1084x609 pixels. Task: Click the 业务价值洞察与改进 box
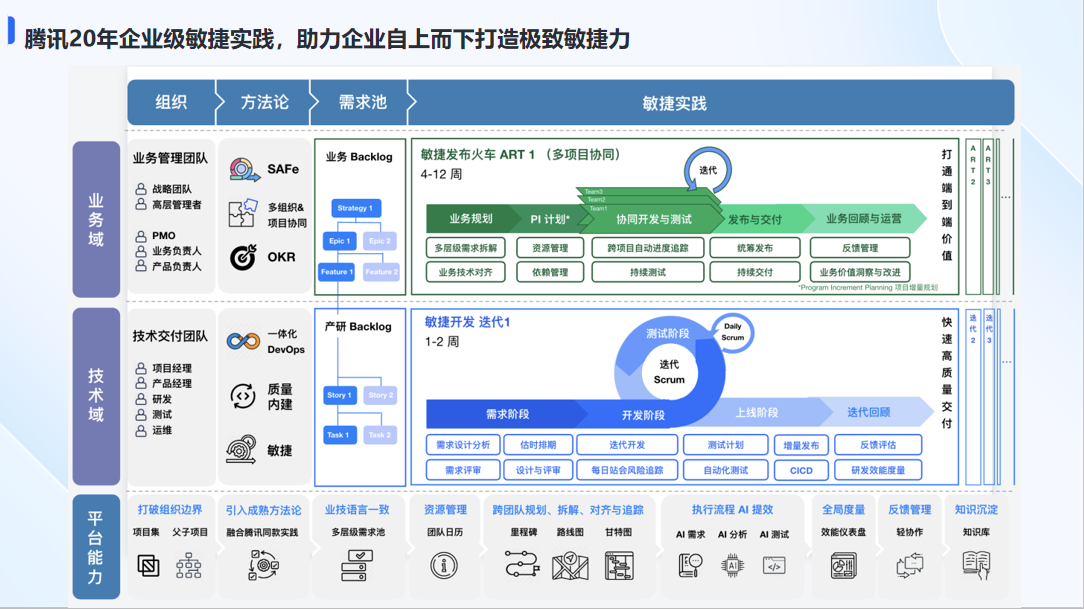point(860,272)
